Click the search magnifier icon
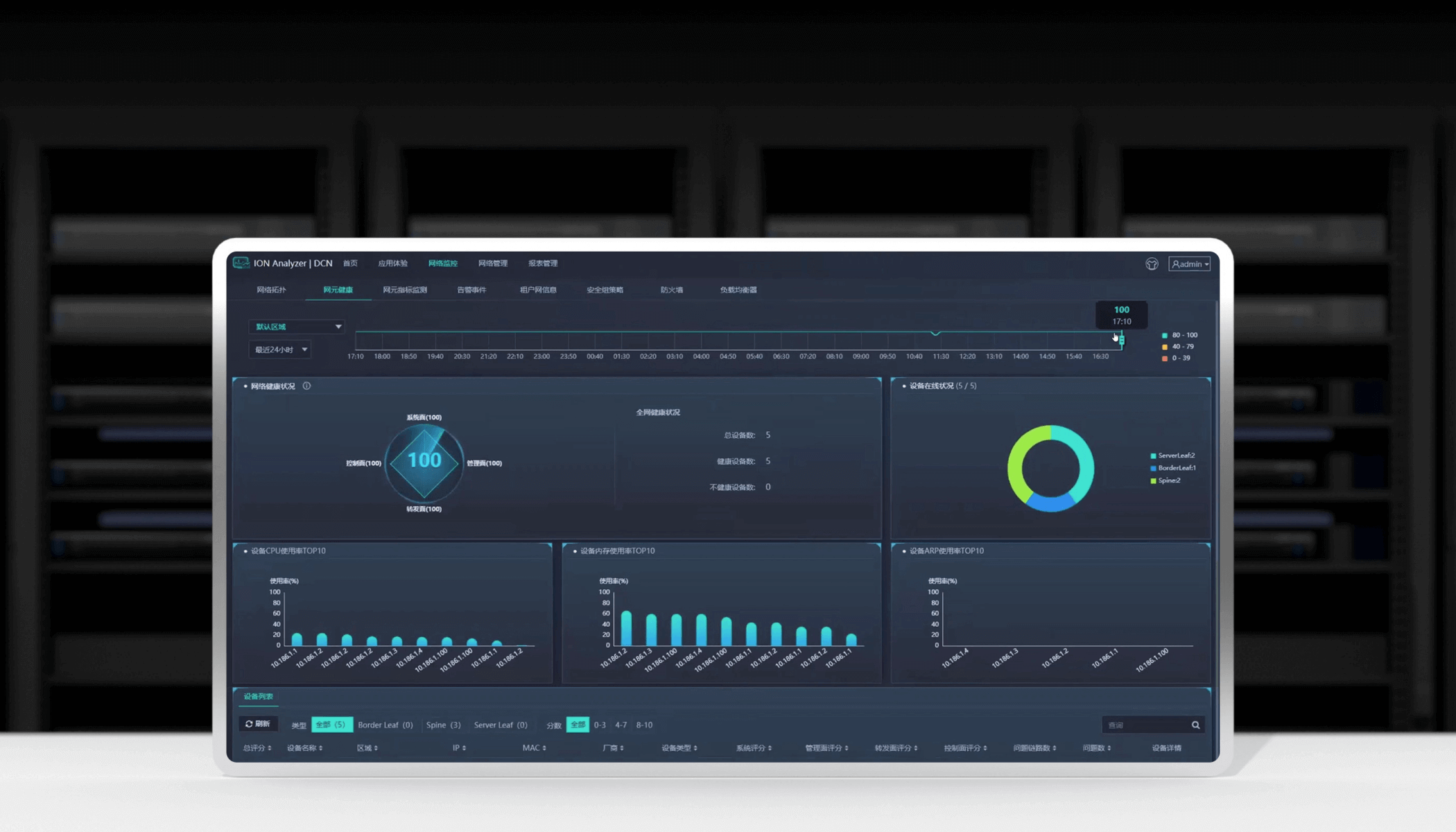1456x832 pixels. tap(1195, 725)
